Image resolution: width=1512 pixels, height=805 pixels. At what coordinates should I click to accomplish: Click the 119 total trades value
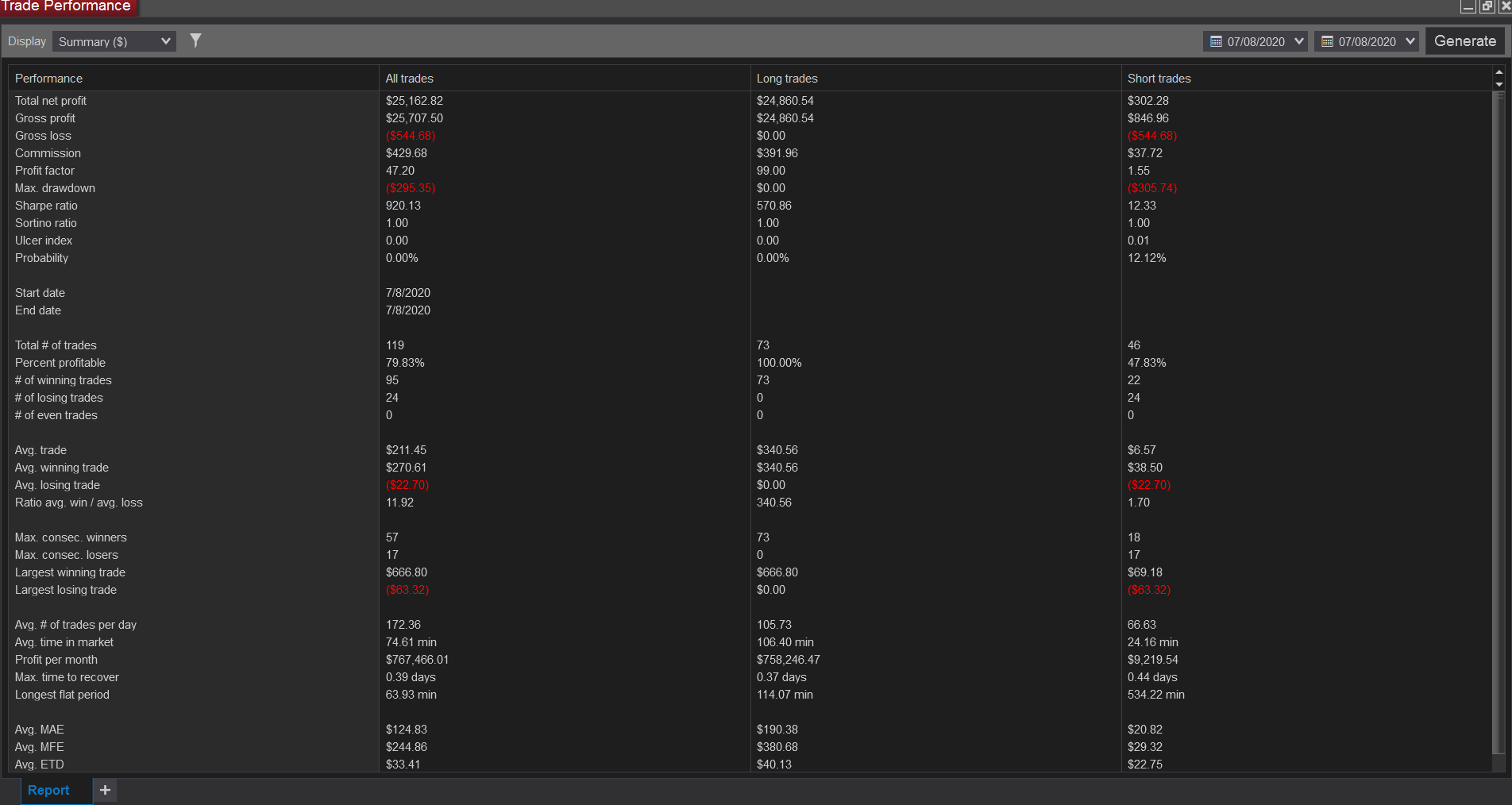pos(395,345)
